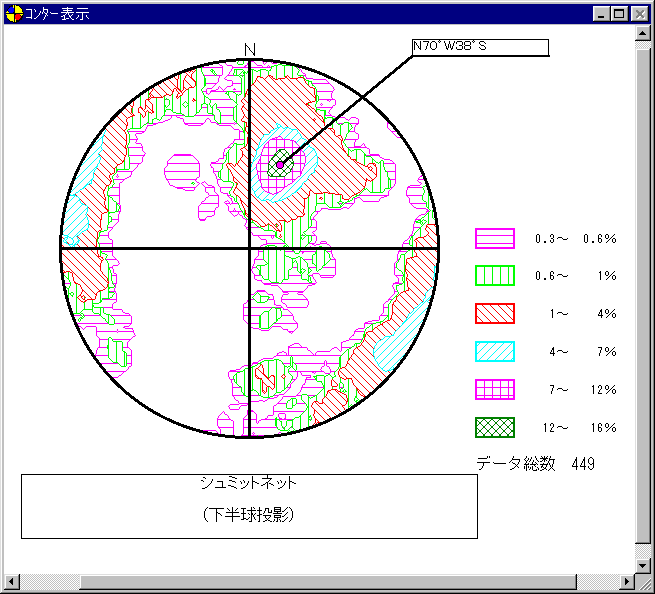Click the コンター表示 window title text

pyautogui.click(x=57, y=14)
